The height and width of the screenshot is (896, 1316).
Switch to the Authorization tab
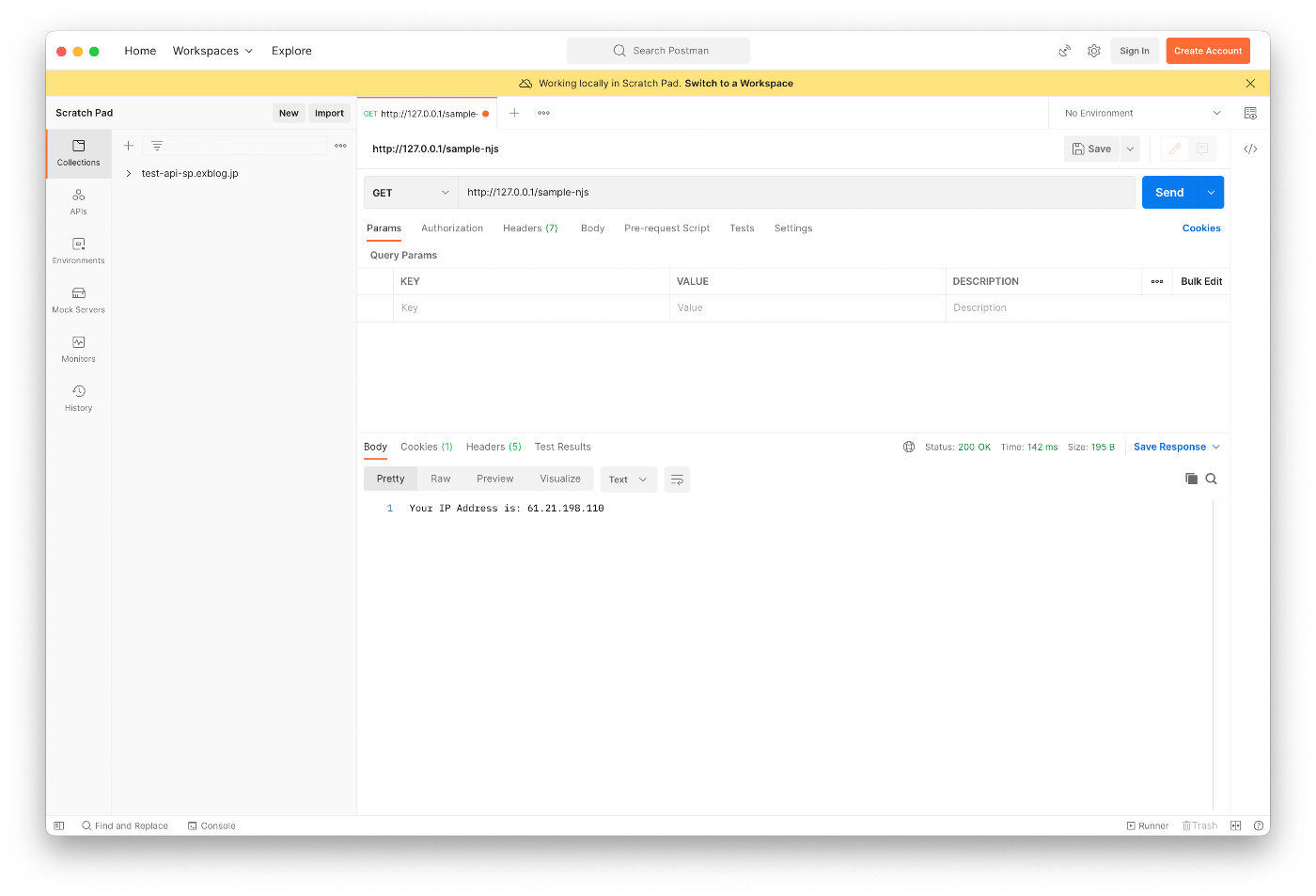452,228
